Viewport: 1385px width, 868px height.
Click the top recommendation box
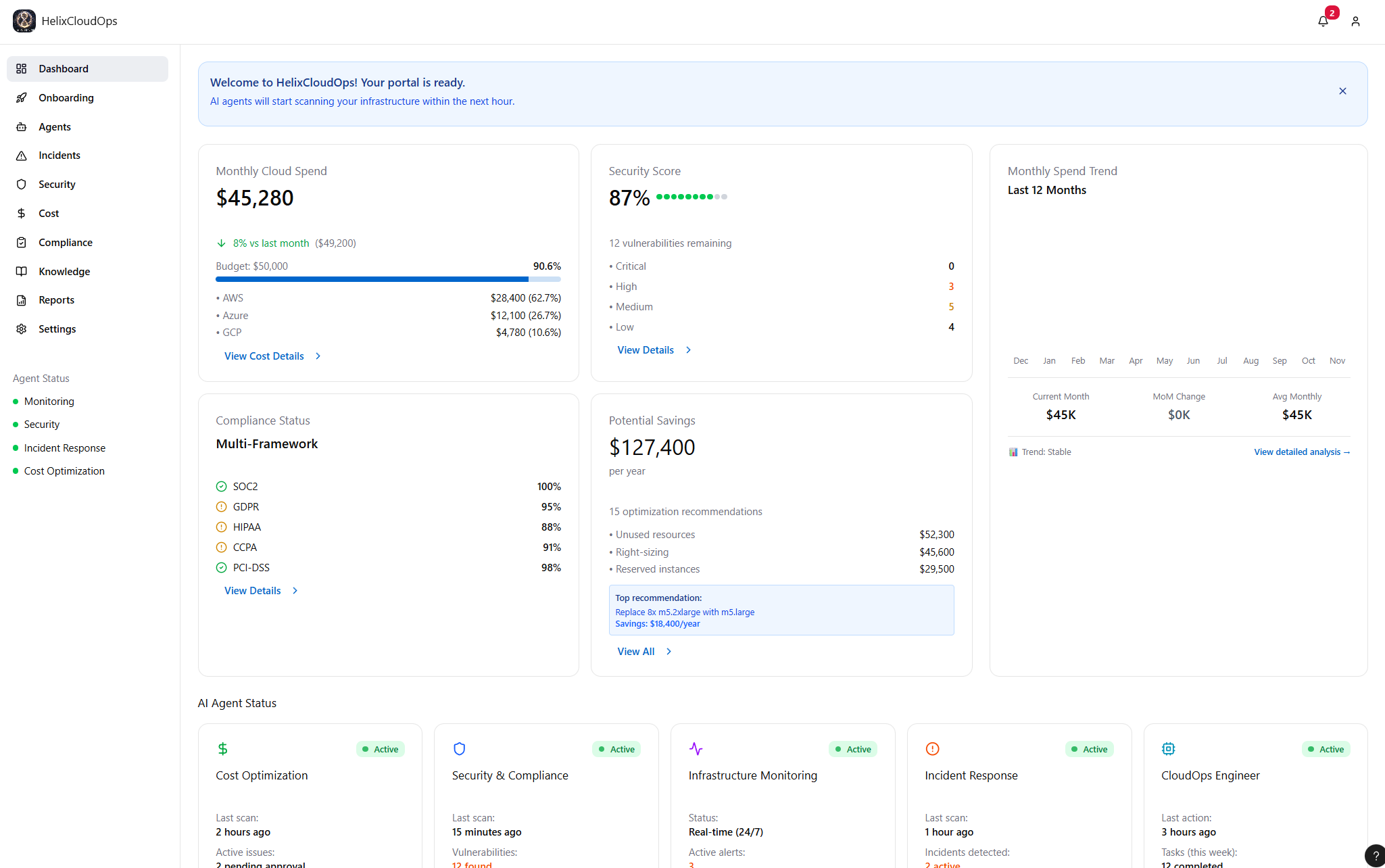pyautogui.click(x=781, y=610)
